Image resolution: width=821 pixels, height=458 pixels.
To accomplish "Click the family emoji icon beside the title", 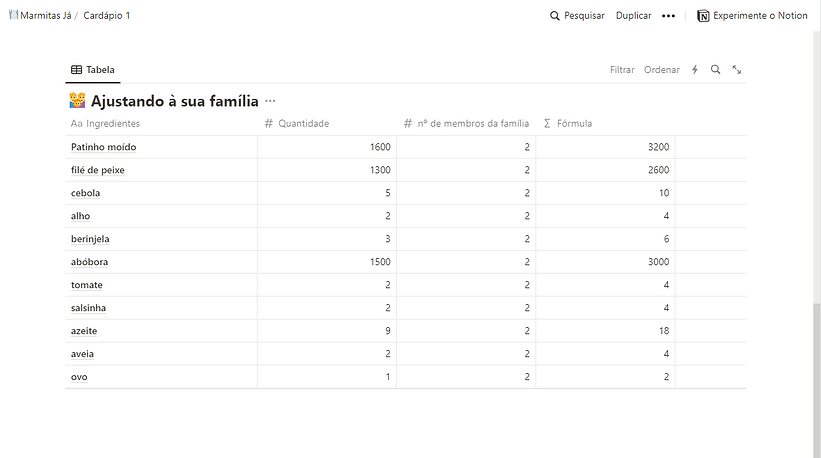I will (x=78, y=101).
